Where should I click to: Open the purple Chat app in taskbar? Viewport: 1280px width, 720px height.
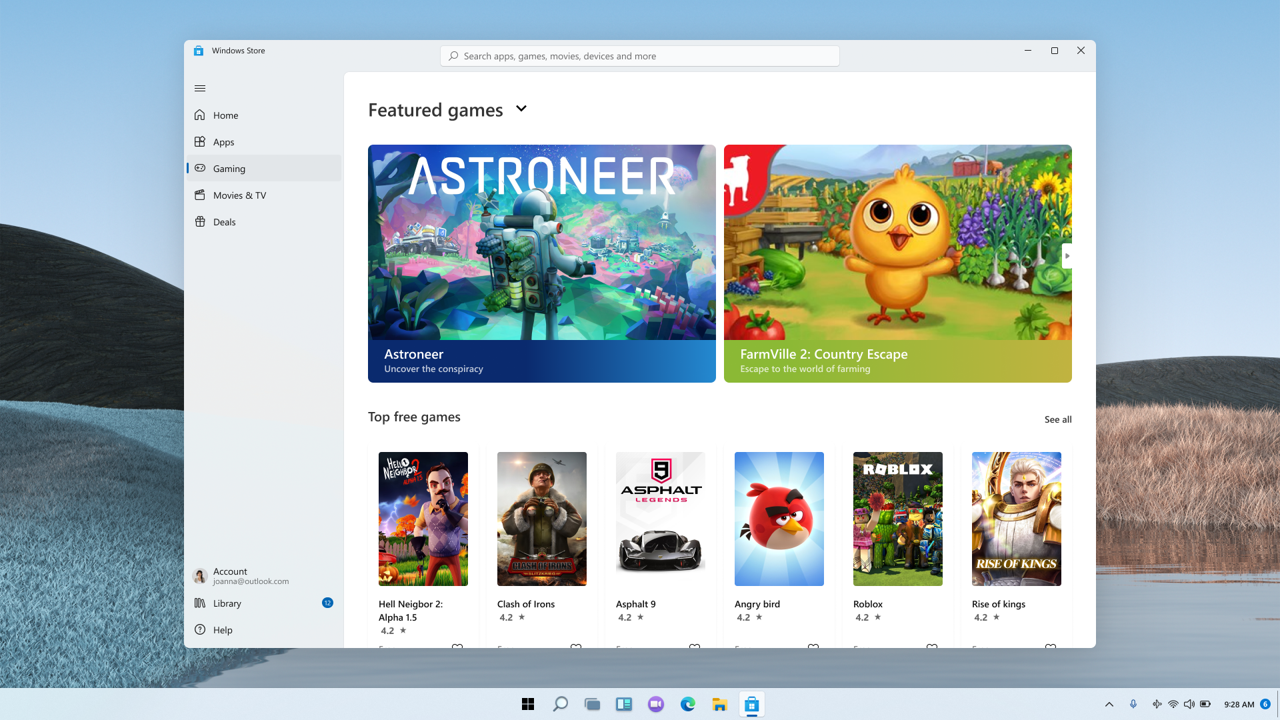(656, 704)
